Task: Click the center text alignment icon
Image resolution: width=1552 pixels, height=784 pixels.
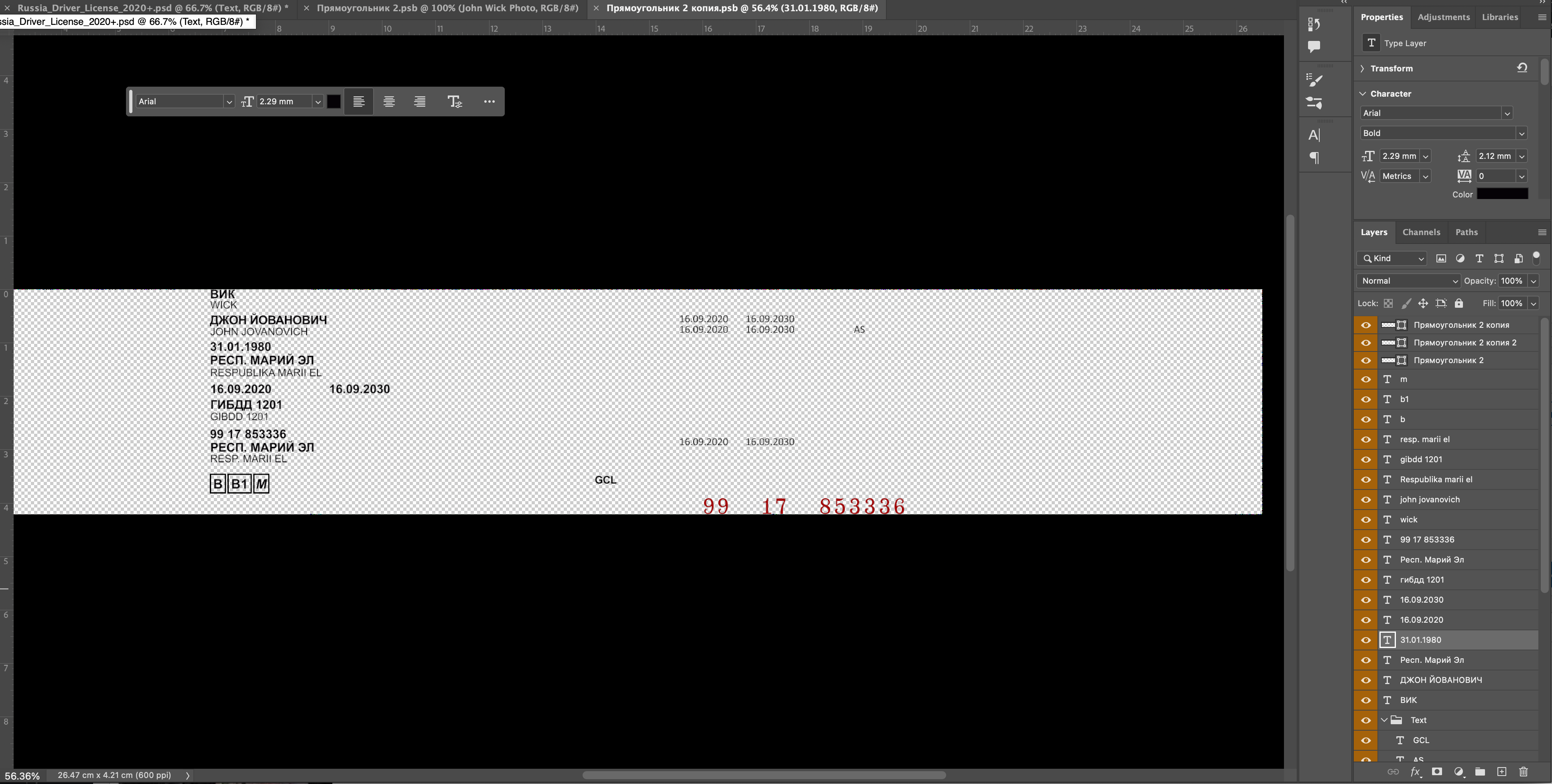Action: [x=389, y=102]
